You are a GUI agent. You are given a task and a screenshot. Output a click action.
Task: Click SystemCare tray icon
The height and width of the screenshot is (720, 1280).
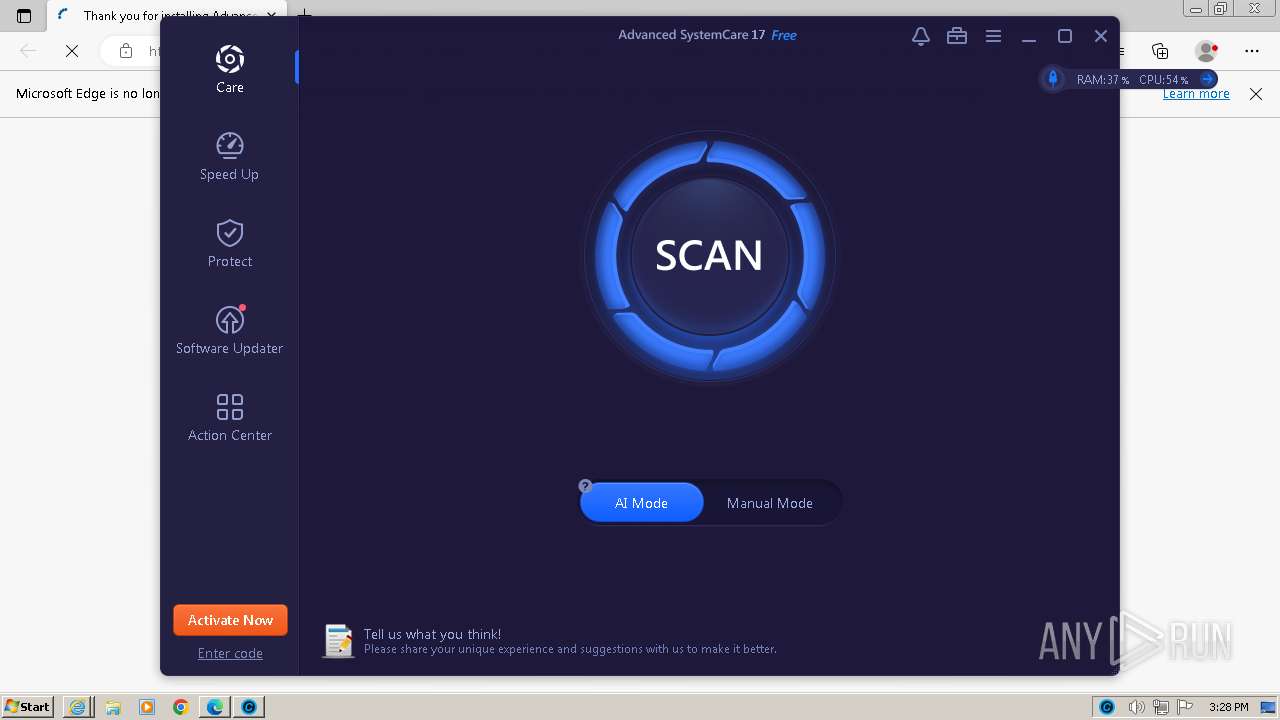1107,707
